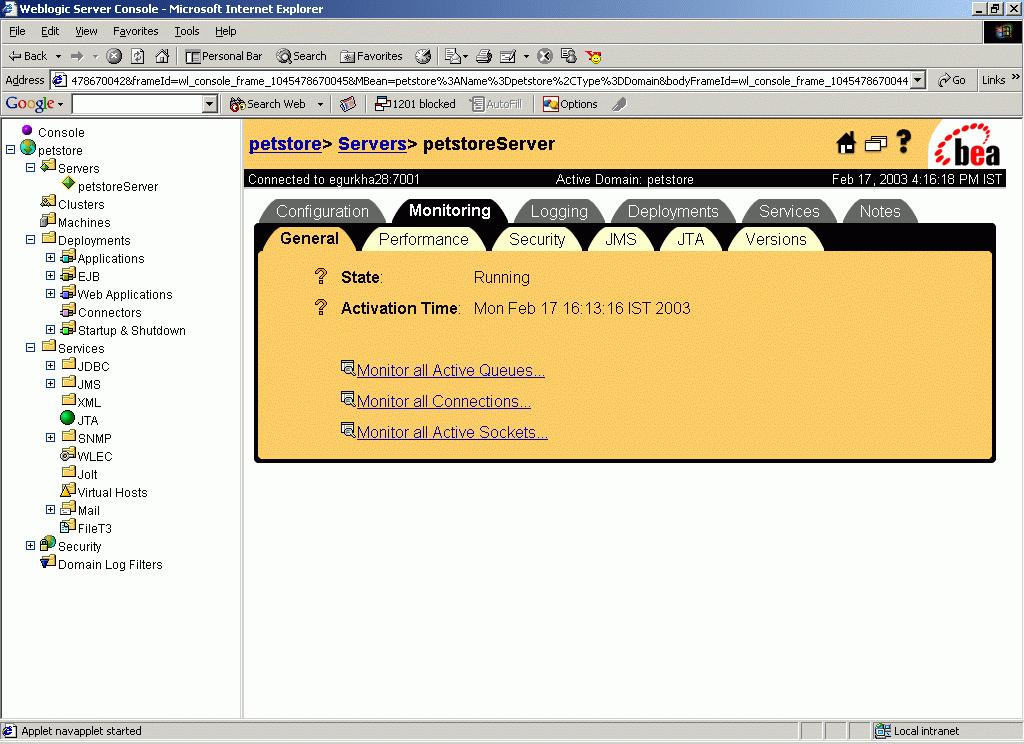Click the Personal Bar button
Viewport: 1024px width, 744px height.
click(224, 56)
